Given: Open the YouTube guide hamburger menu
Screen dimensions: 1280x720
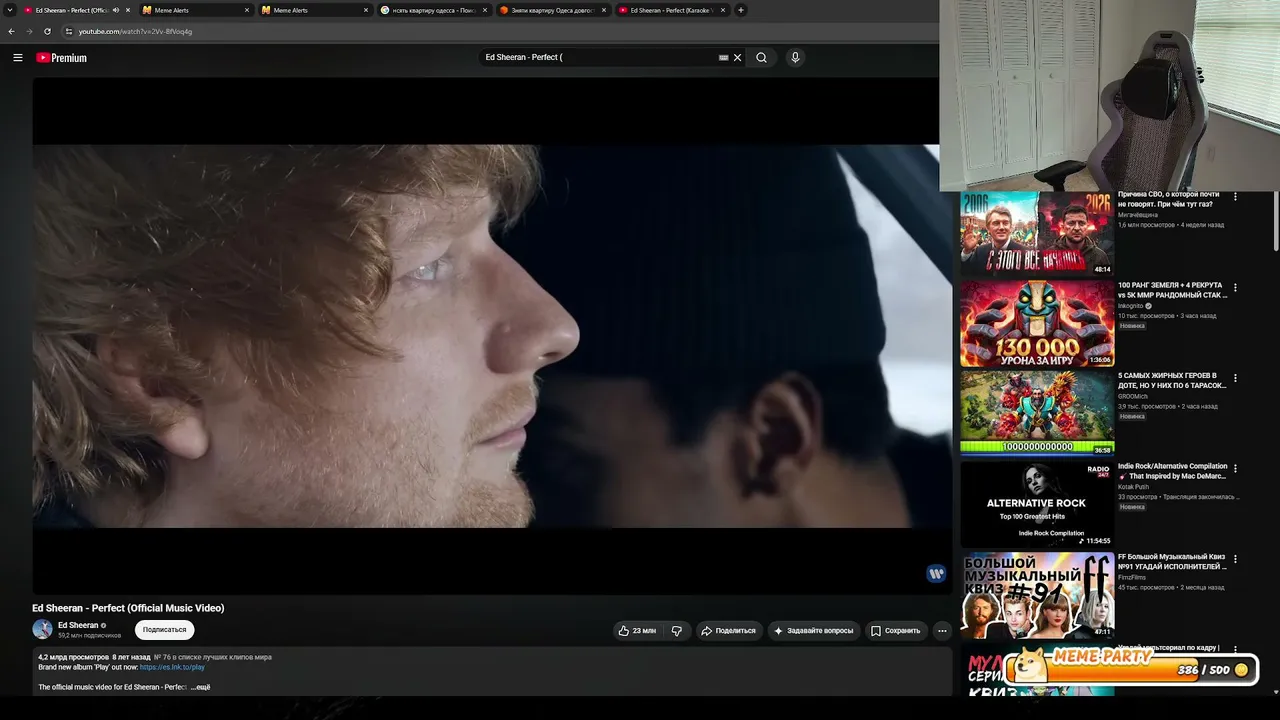Looking at the screenshot, I should (x=18, y=58).
